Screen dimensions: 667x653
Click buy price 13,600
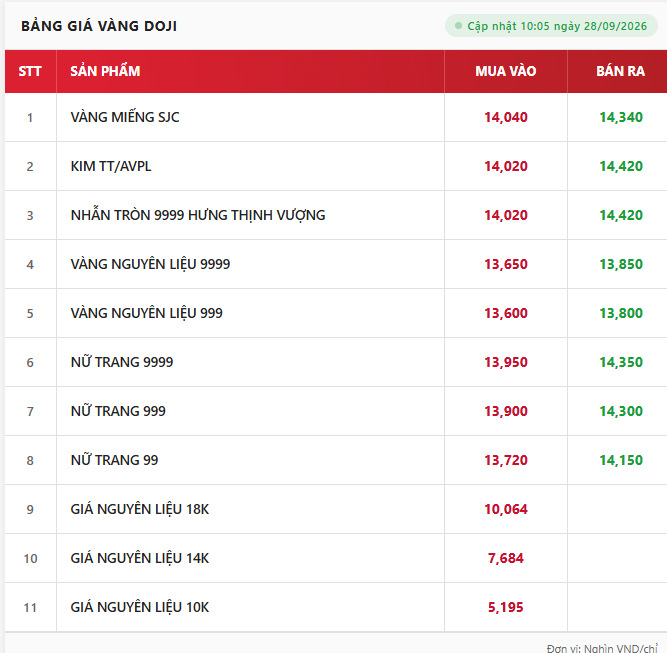[x=506, y=313]
